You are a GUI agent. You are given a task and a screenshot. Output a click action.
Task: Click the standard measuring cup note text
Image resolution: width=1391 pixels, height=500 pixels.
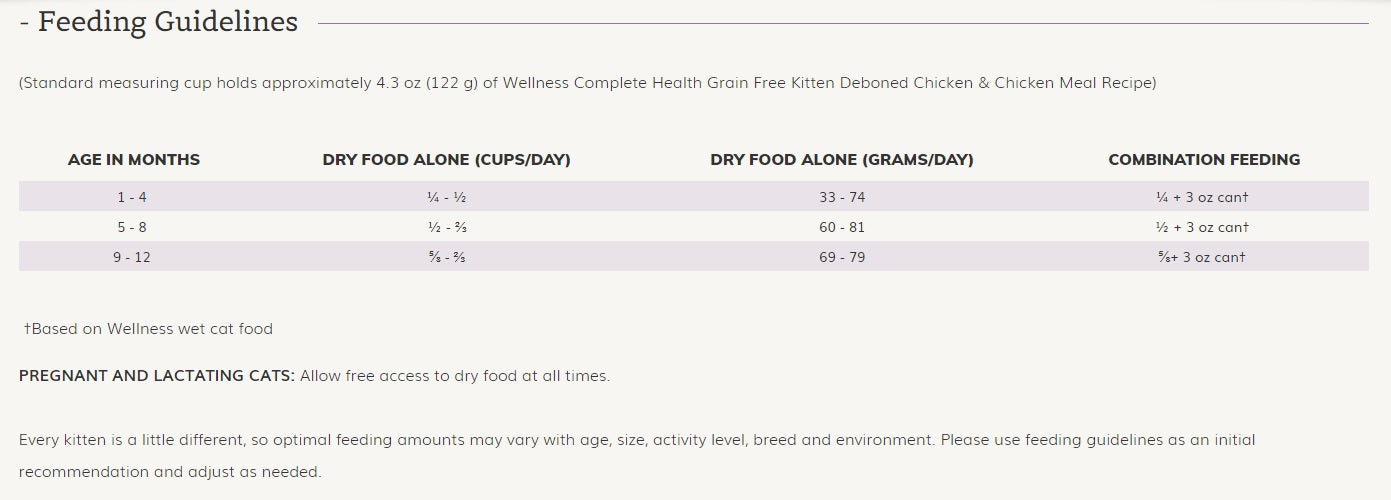coord(588,83)
